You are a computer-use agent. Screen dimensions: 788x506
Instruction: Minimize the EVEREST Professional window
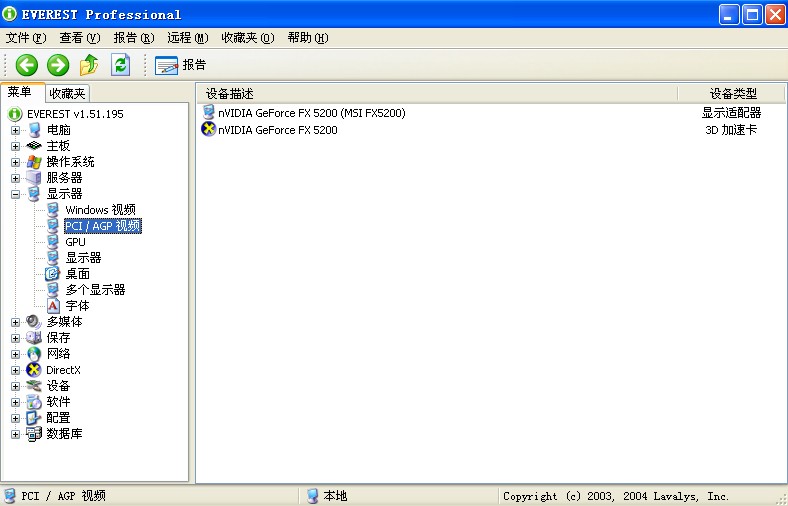point(729,15)
